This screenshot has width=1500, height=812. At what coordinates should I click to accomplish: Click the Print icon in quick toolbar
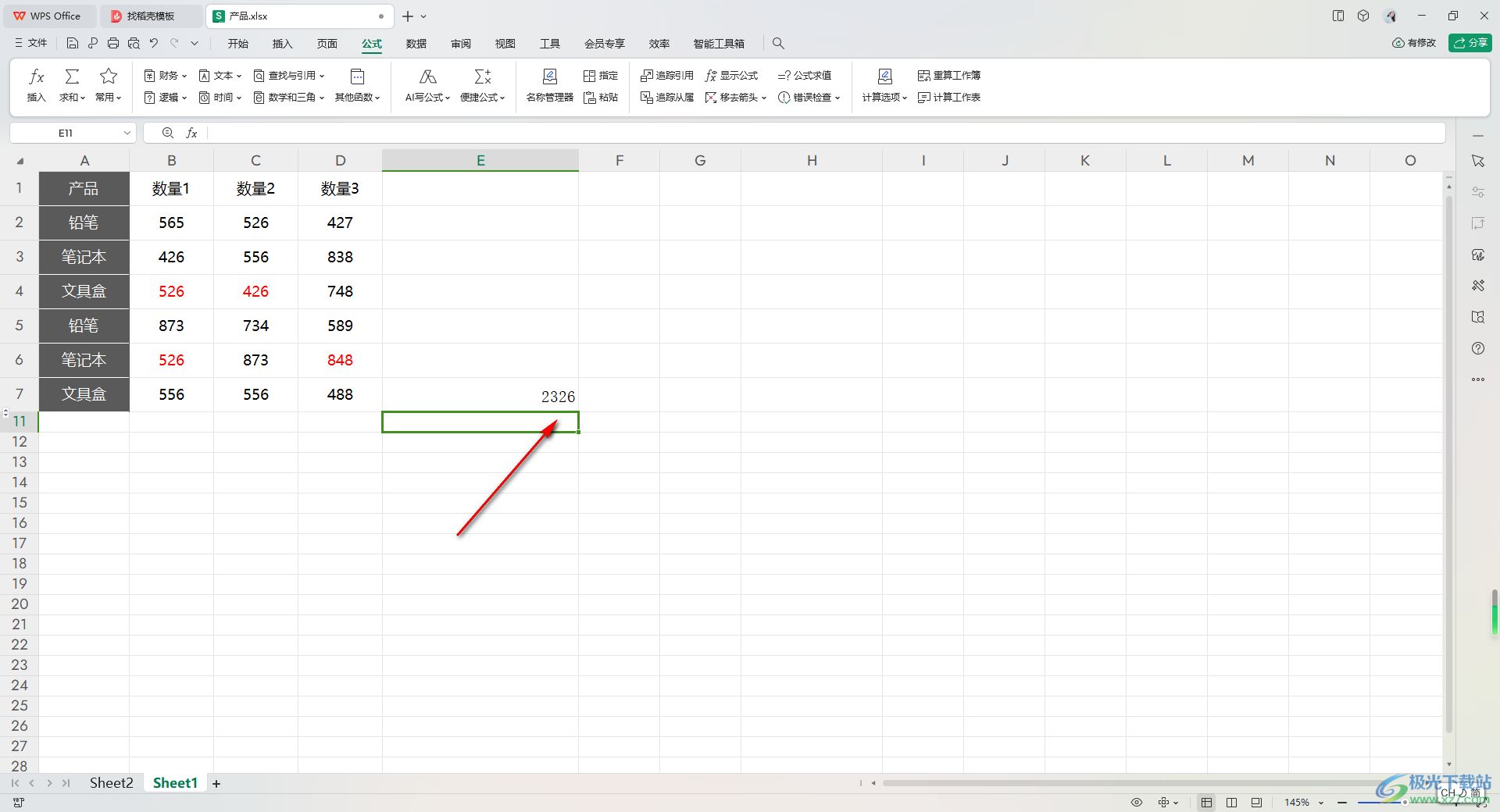113,43
